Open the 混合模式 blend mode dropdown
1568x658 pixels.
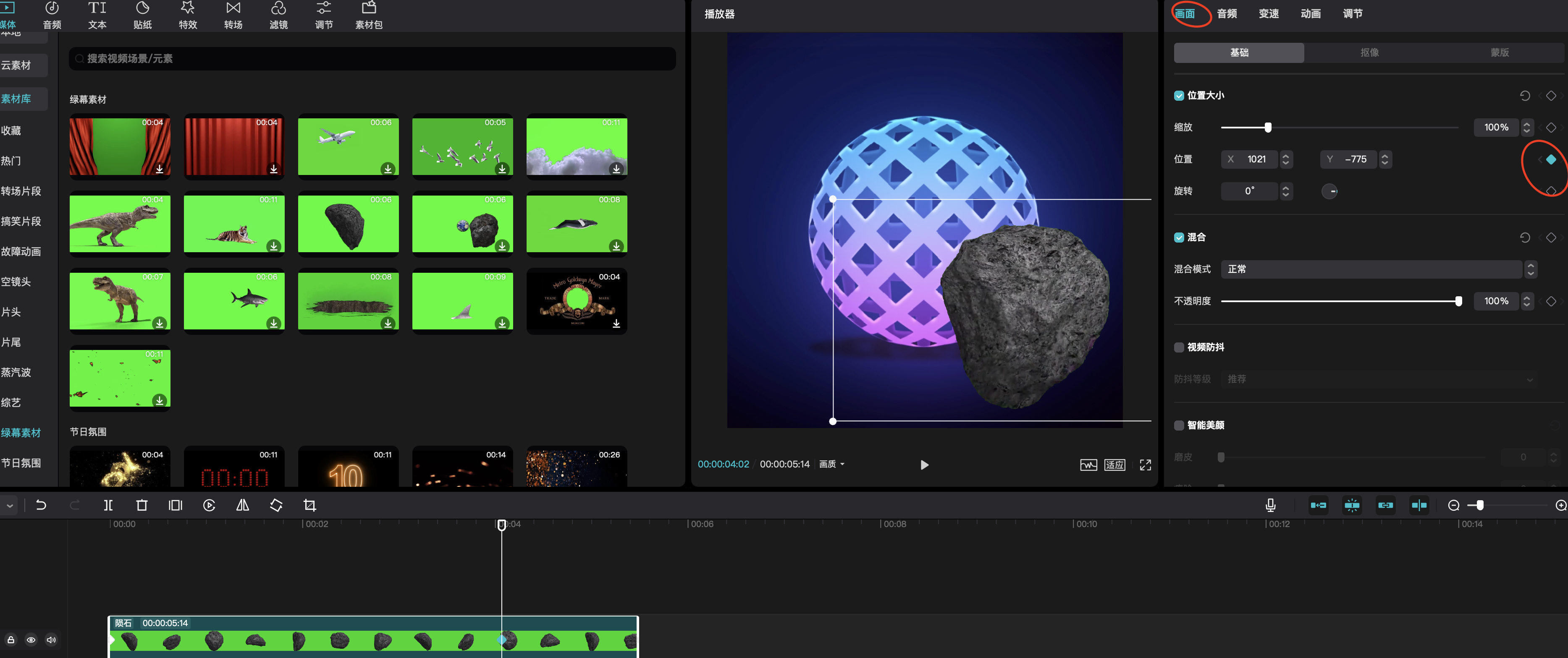tap(1379, 269)
